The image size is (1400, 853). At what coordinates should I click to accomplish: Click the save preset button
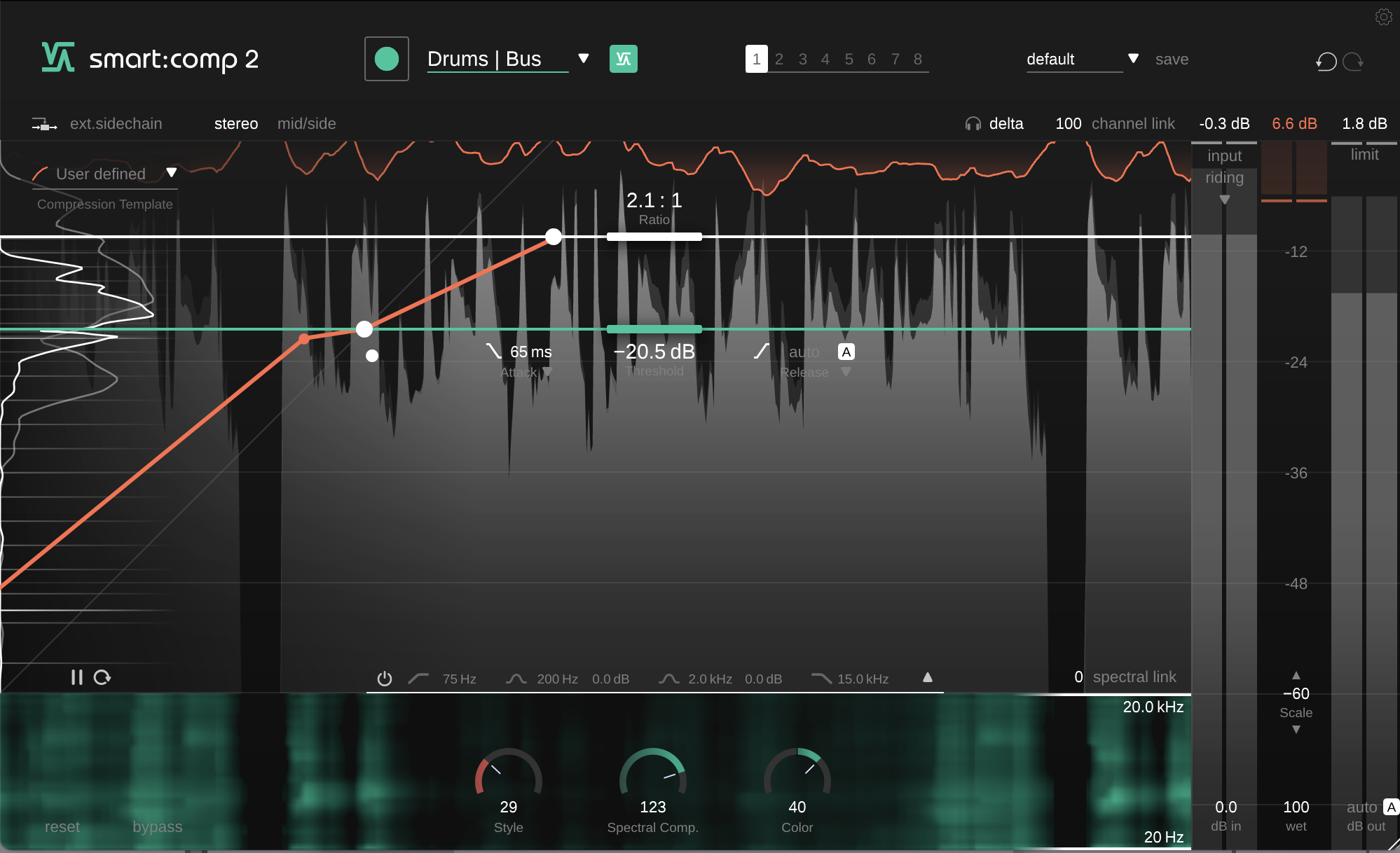pos(1172,60)
